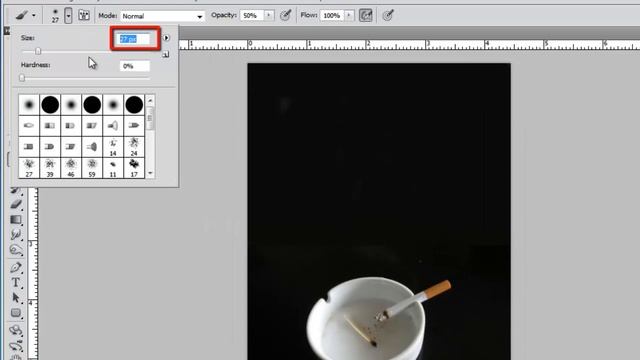Image resolution: width=640 pixels, height=360 pixels.
Task: Select the chalk brush preset 11
Action: click(x=113, y=168)
